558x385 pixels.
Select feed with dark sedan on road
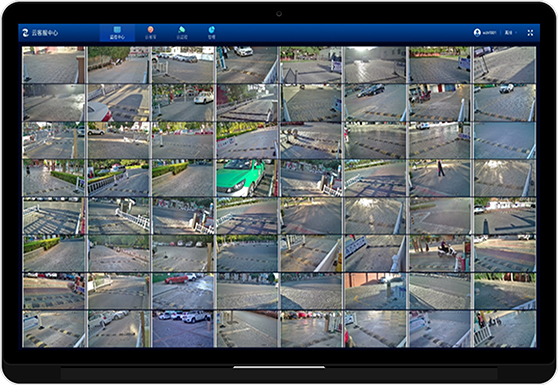point(375,103)
